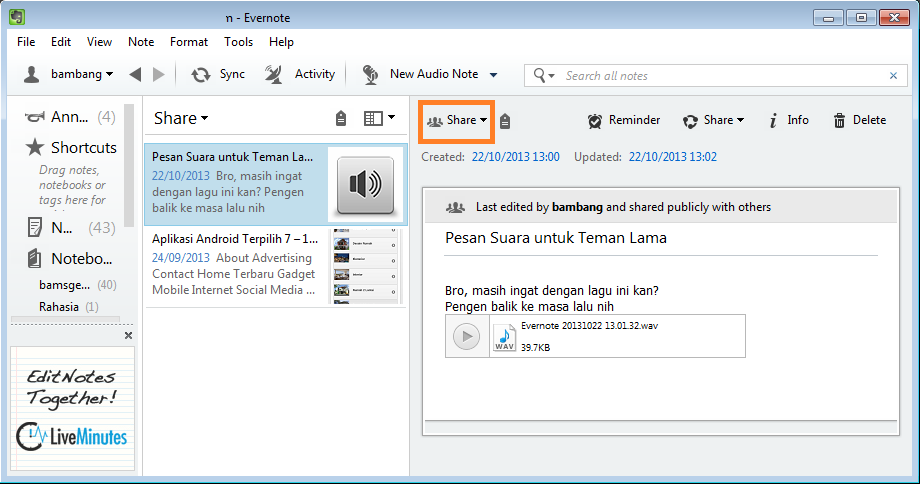Expand the New Audio Note dropdown arrow
920x484 pixels.
click(493, 75)
